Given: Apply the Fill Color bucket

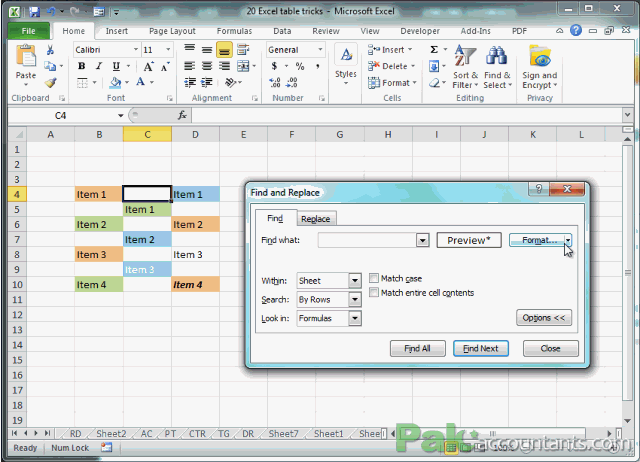Looking at the screenshot, I should click(x=116, y=83).
